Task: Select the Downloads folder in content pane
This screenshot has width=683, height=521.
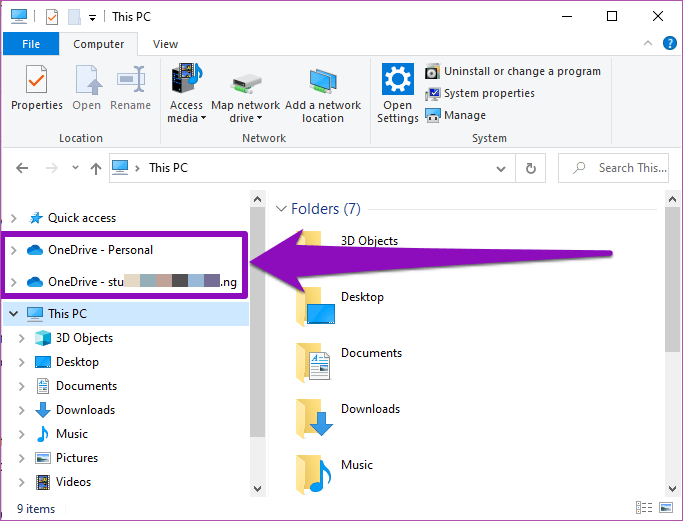Action: tap(348, 419)
